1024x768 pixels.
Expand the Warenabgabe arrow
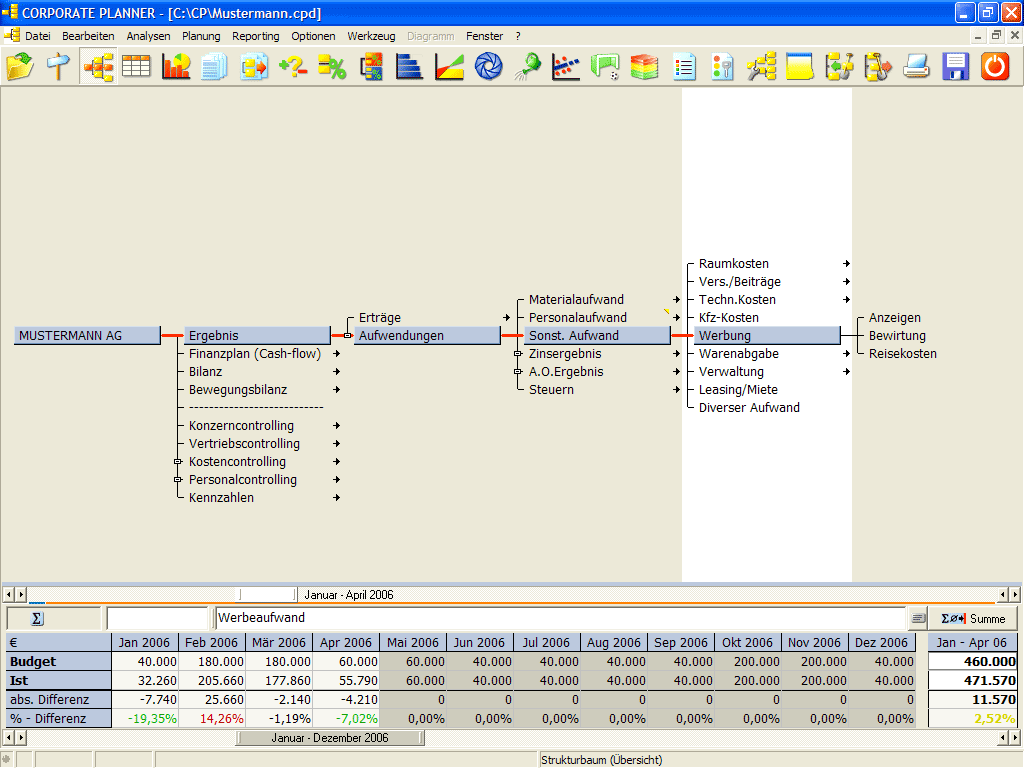click(846, 353)
